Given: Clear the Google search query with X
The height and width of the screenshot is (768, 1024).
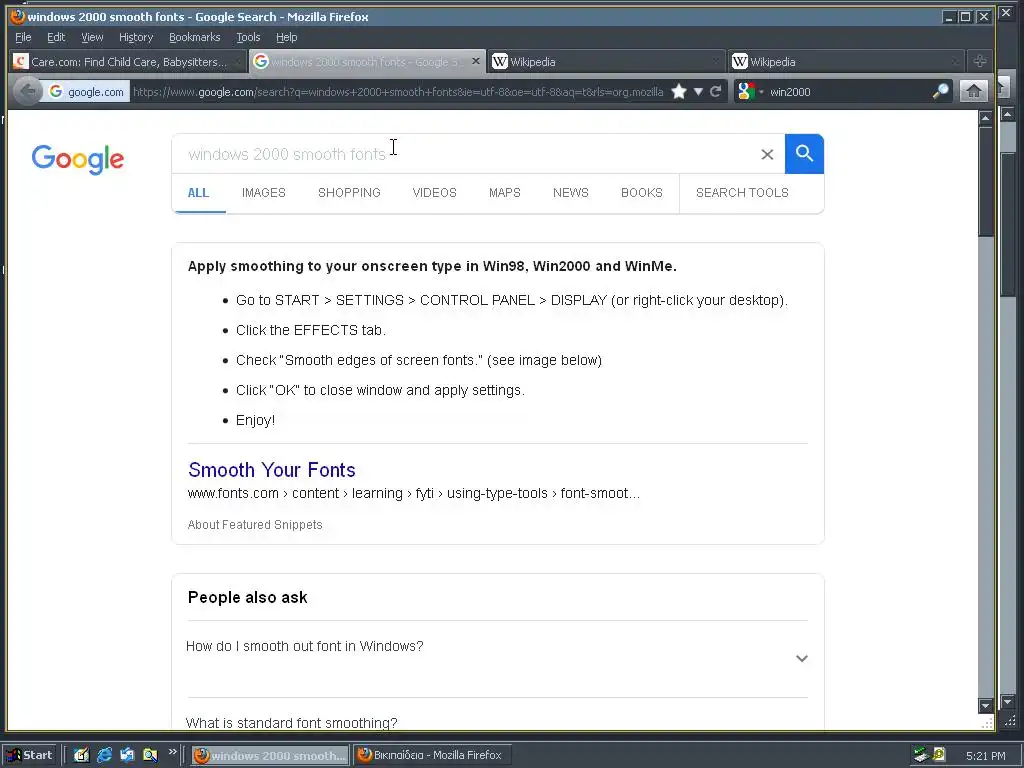Looking at the screenshot, I should pyautogui.click(x=767, y=154).
